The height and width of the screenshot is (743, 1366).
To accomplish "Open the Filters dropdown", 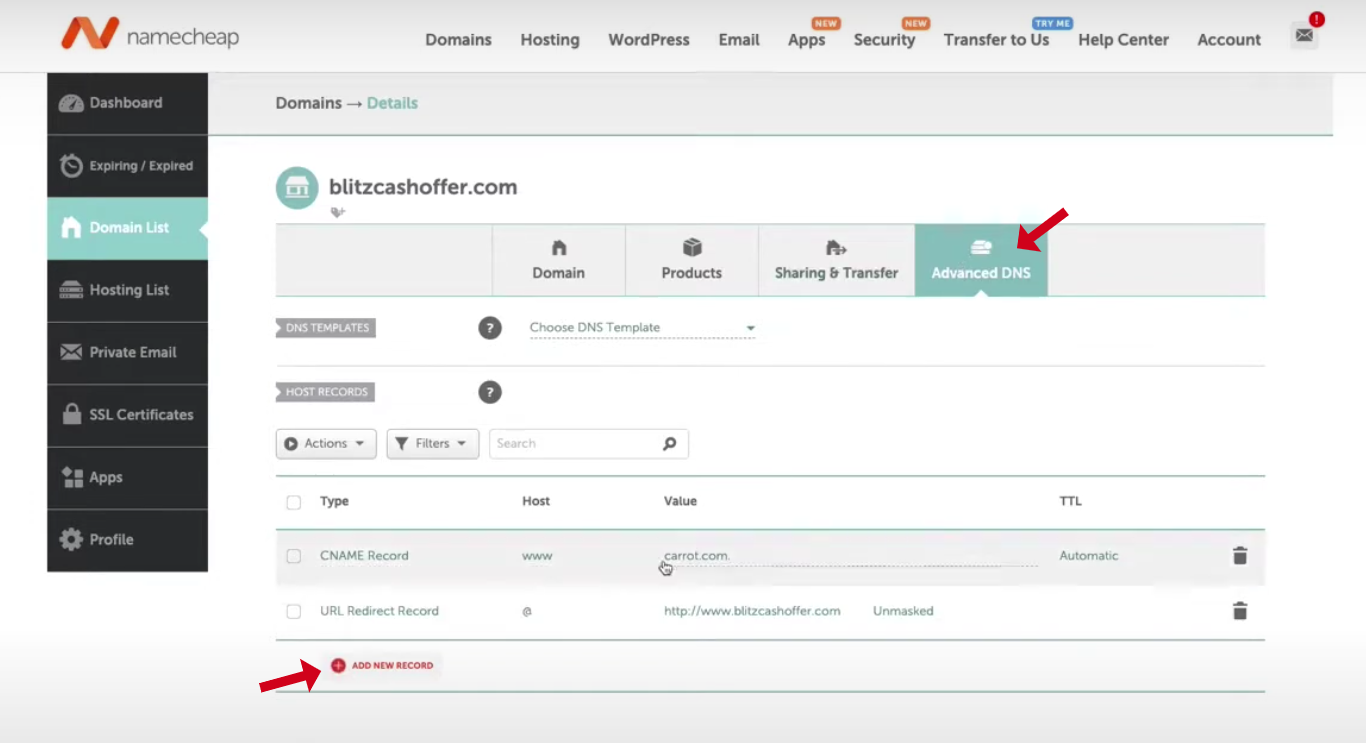I will coord(433,444).
